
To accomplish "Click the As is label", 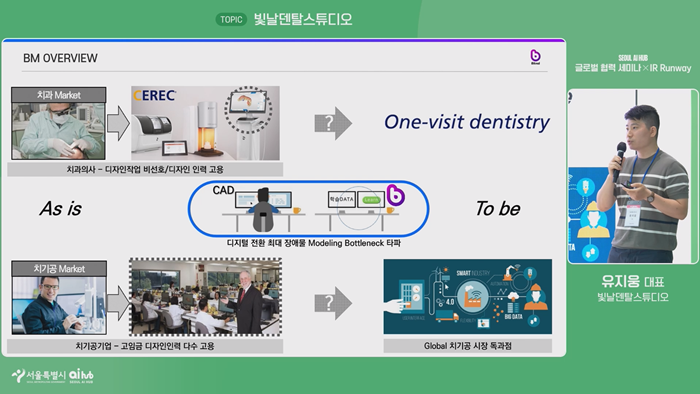I will pos(61,208).
